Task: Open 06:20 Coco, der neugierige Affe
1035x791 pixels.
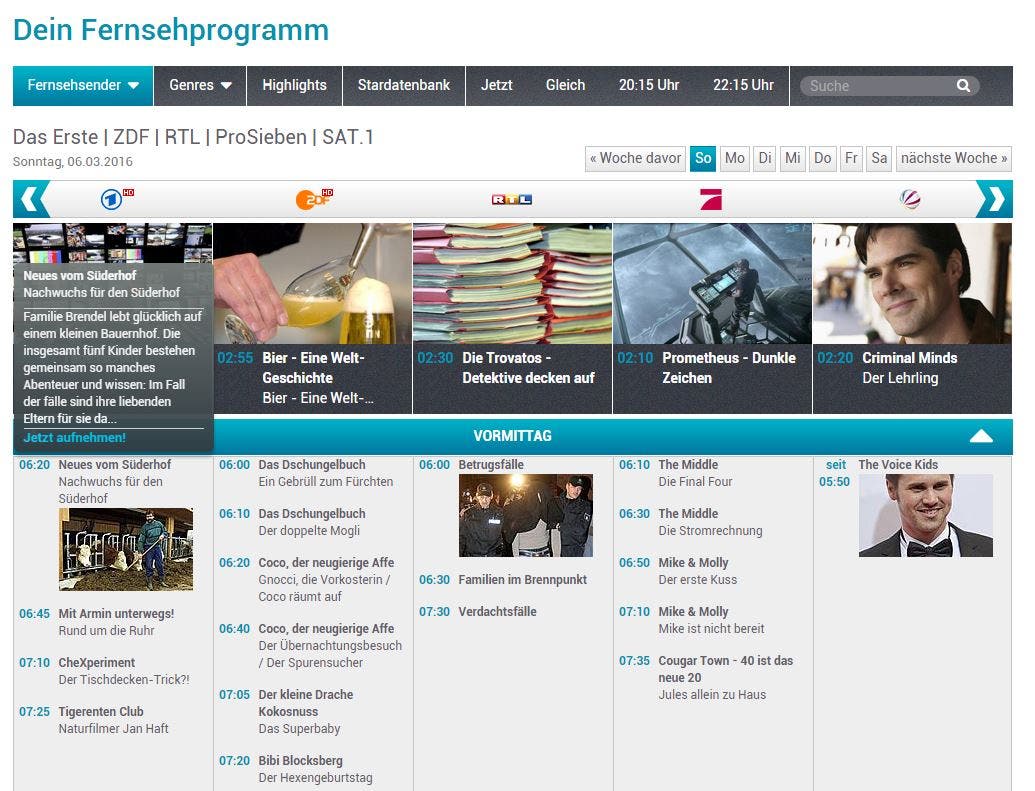Action: (x=326, y=563)
